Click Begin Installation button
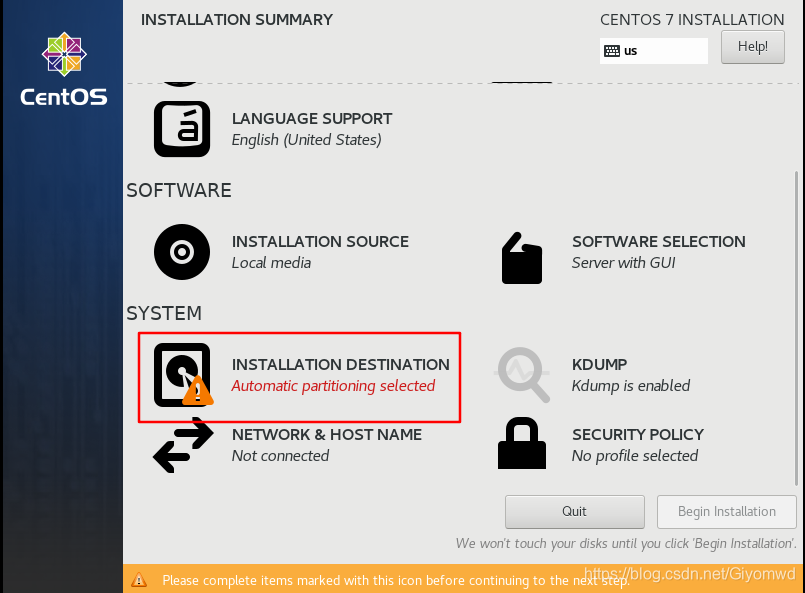Viewport: 805px width, 593px height. pos(726,511)
